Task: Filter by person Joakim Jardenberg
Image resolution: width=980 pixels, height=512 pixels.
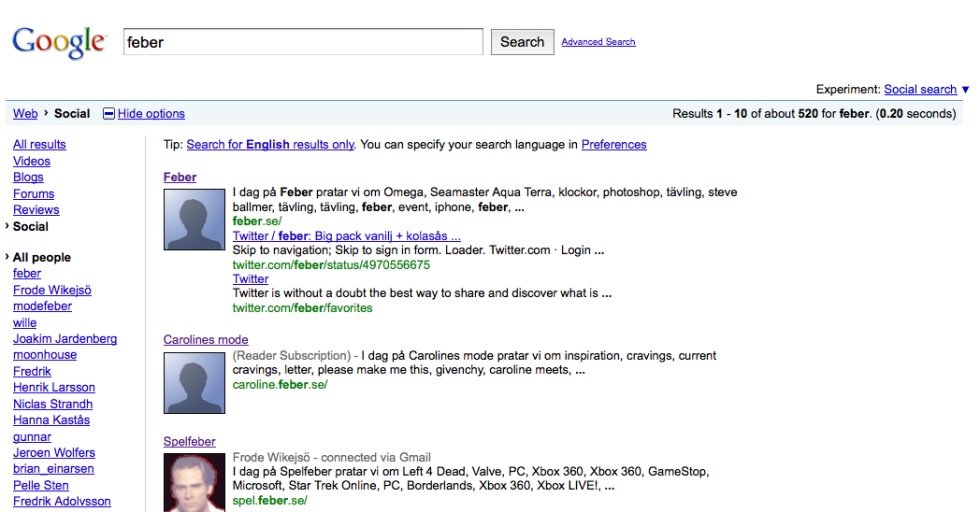Action: (64, 339)
